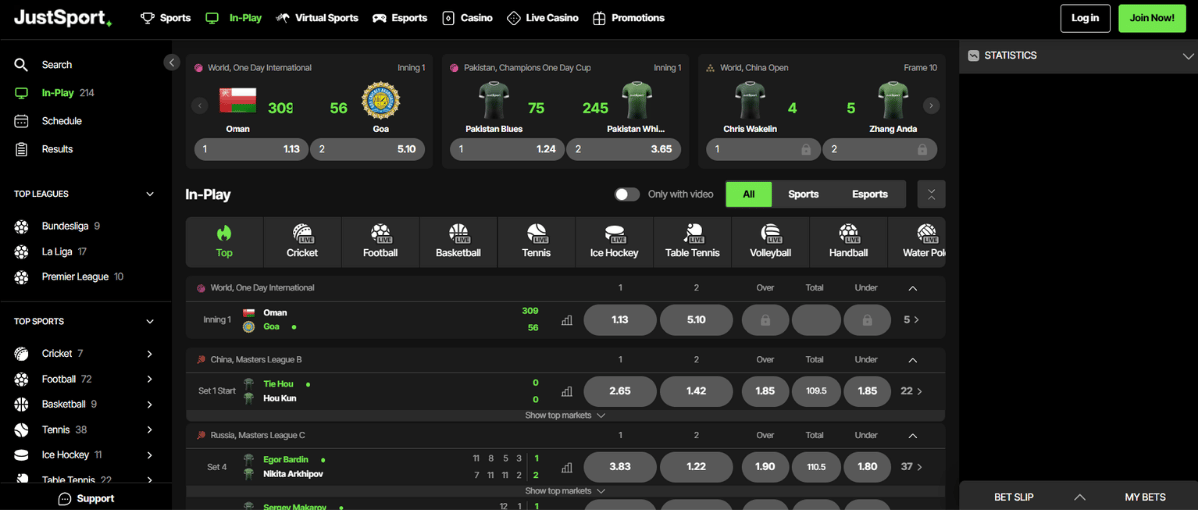Collapse all in-play events with double-chevron button
Screen dimensions: 1198x510
(931, 194)
